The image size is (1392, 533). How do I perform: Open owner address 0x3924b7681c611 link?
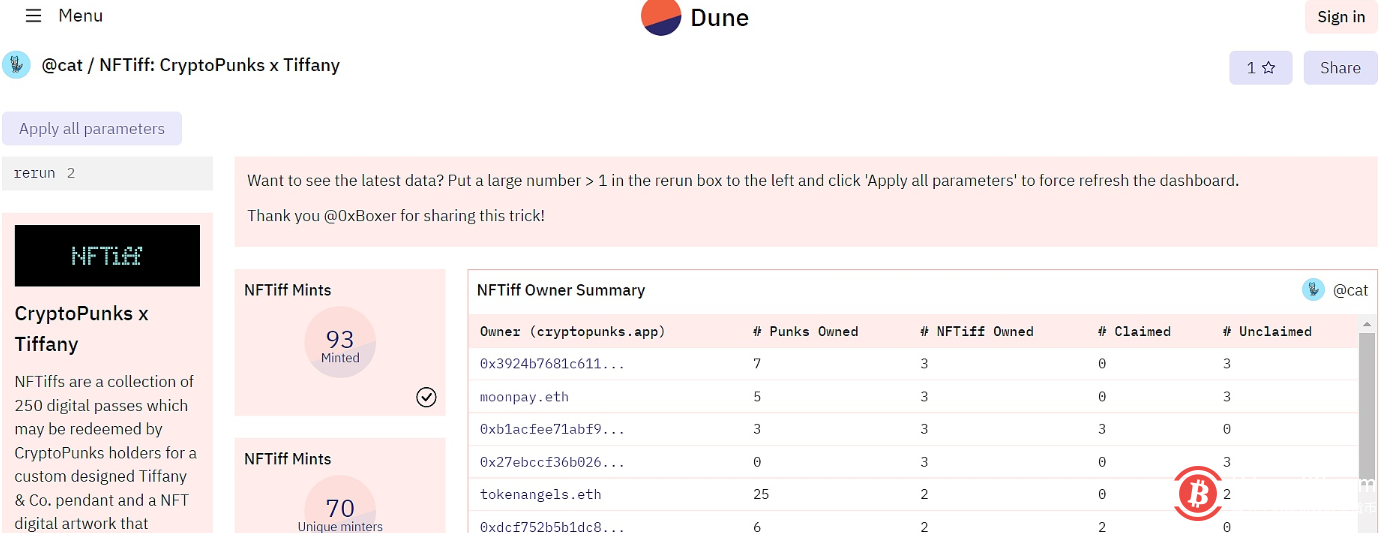coord(552,364)
